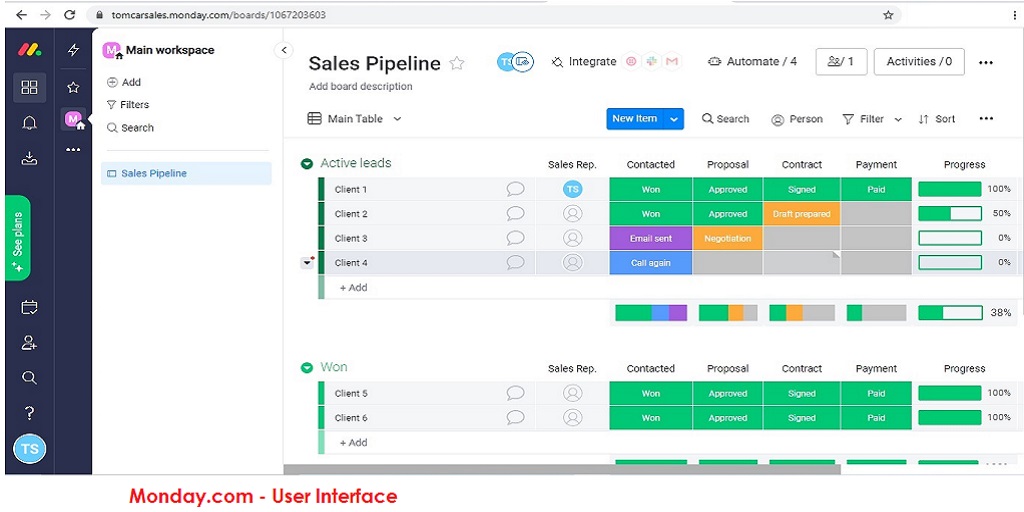Click the invite members icon in sidebar
Viewport: 1024px width, 512px height.
pos(29,343)
